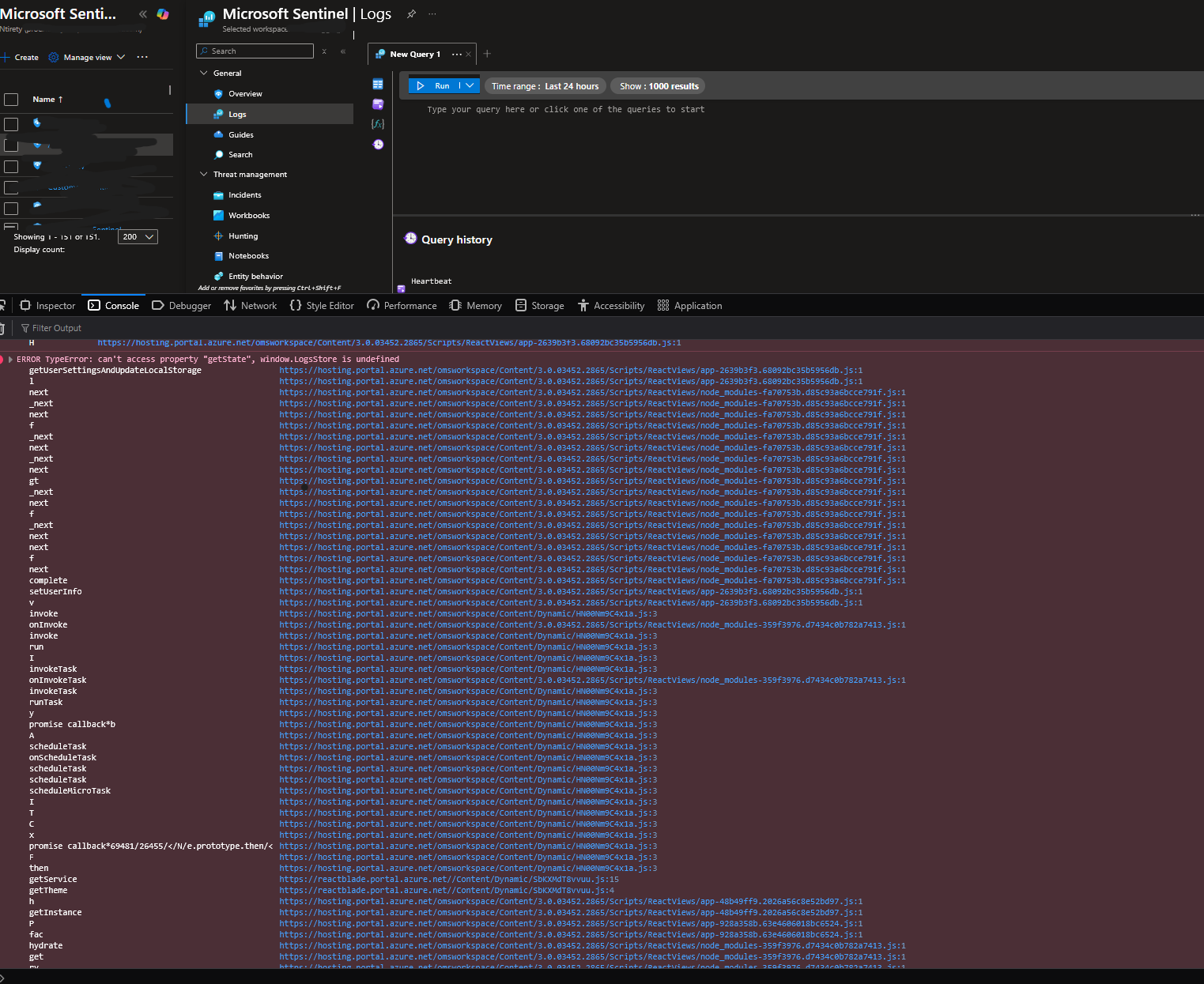Switch to the Debugger devtools tab
1204x984 pixels.
(182, 306)
